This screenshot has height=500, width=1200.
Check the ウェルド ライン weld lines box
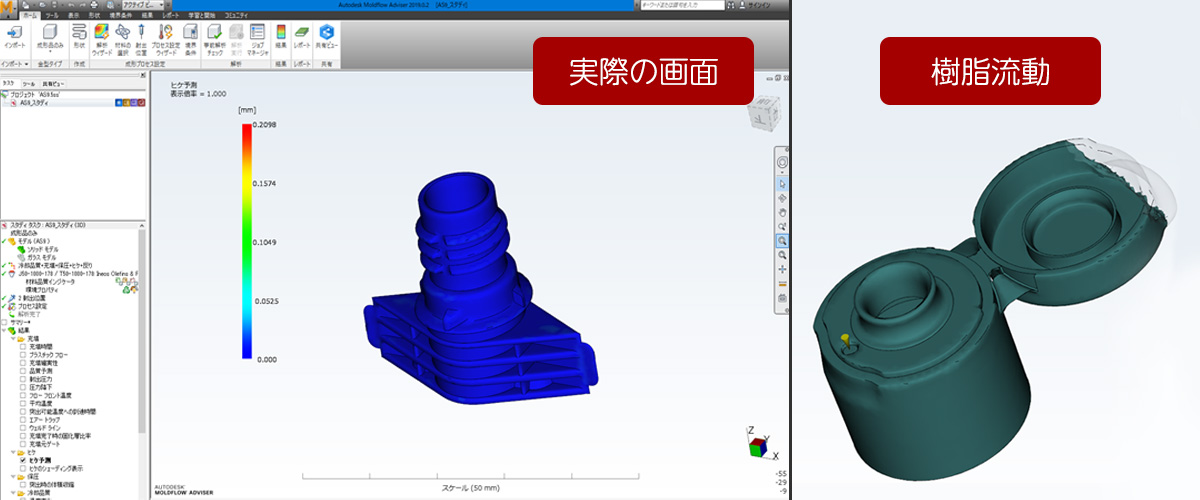(23, 427)
